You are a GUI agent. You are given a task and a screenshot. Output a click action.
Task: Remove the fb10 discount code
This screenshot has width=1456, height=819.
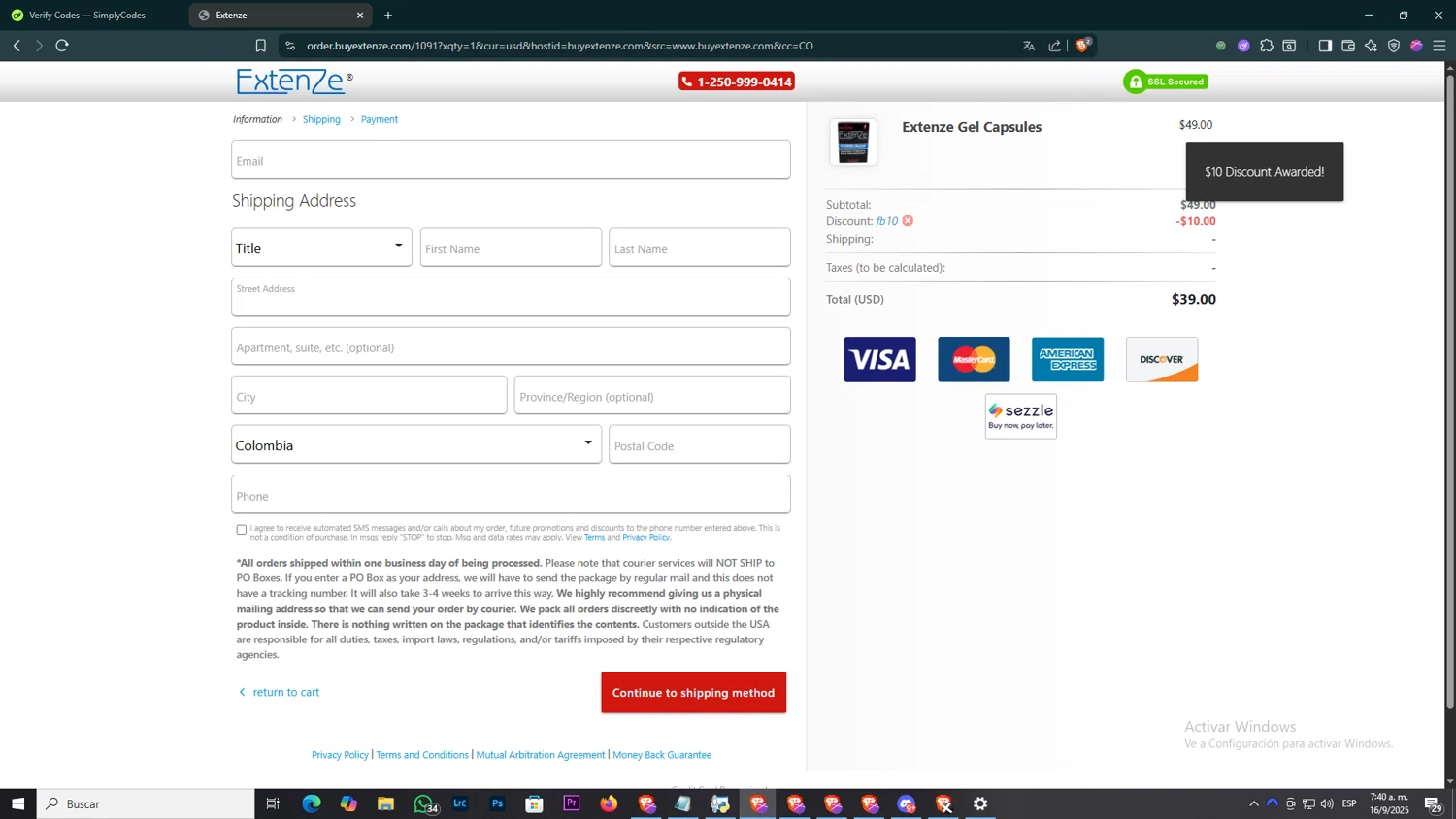[908, 221]
